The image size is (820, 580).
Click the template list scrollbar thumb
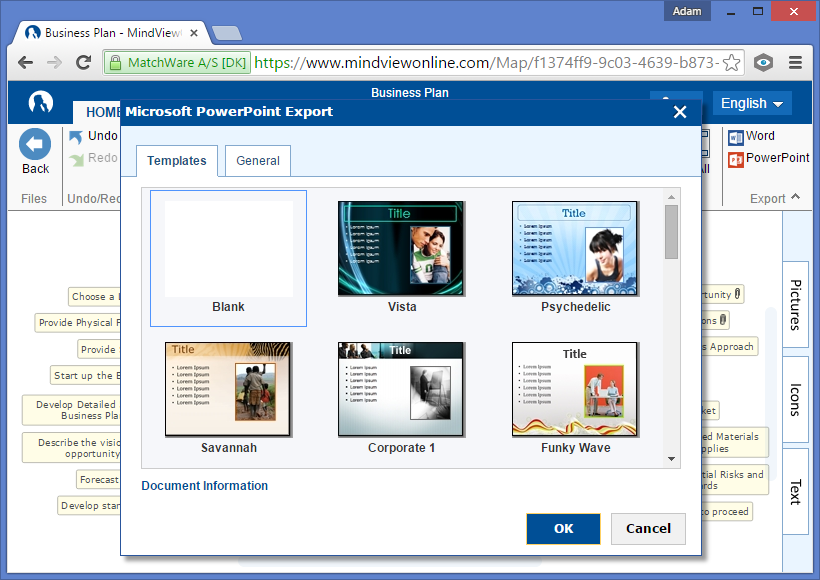[x=671, y=232]
